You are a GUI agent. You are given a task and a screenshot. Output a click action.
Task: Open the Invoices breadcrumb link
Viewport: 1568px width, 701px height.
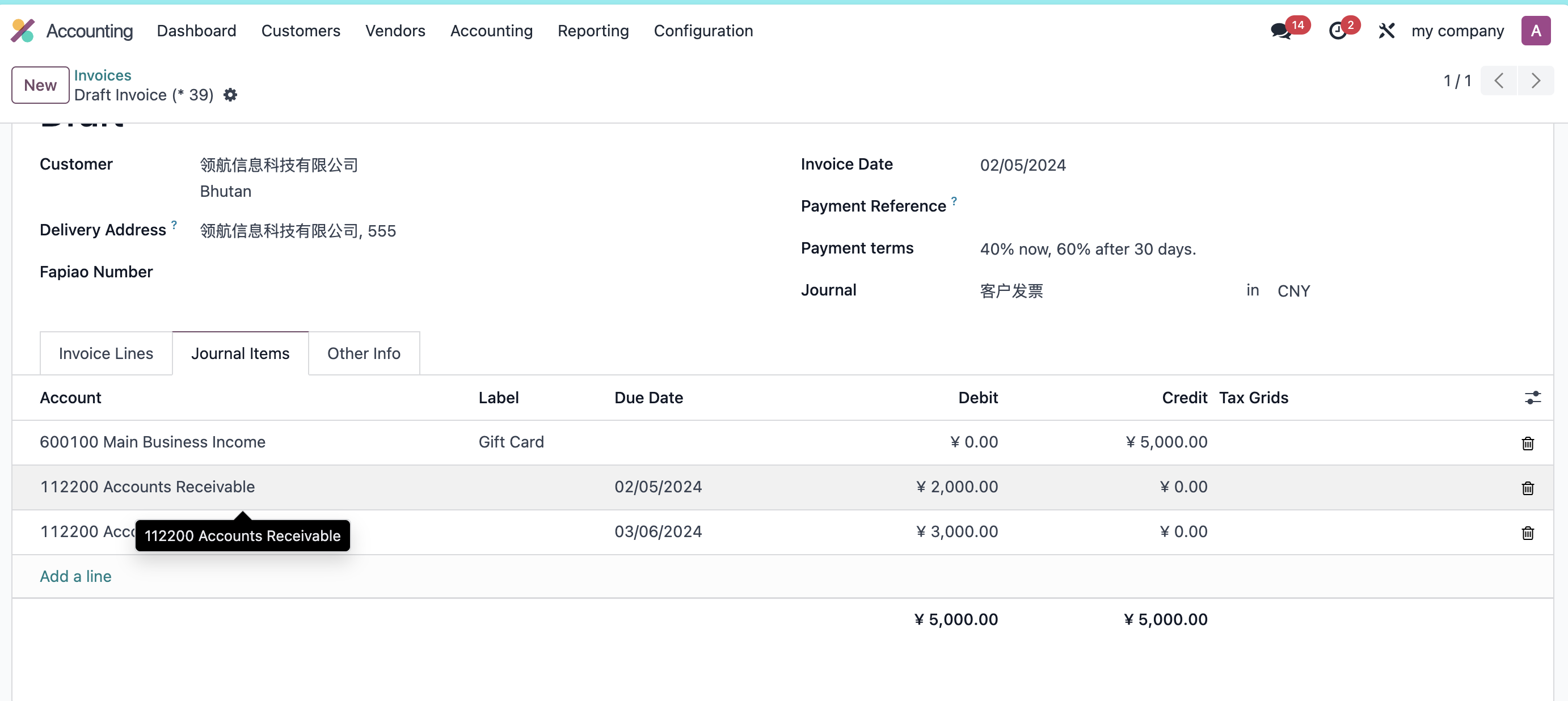pos(102,75)
